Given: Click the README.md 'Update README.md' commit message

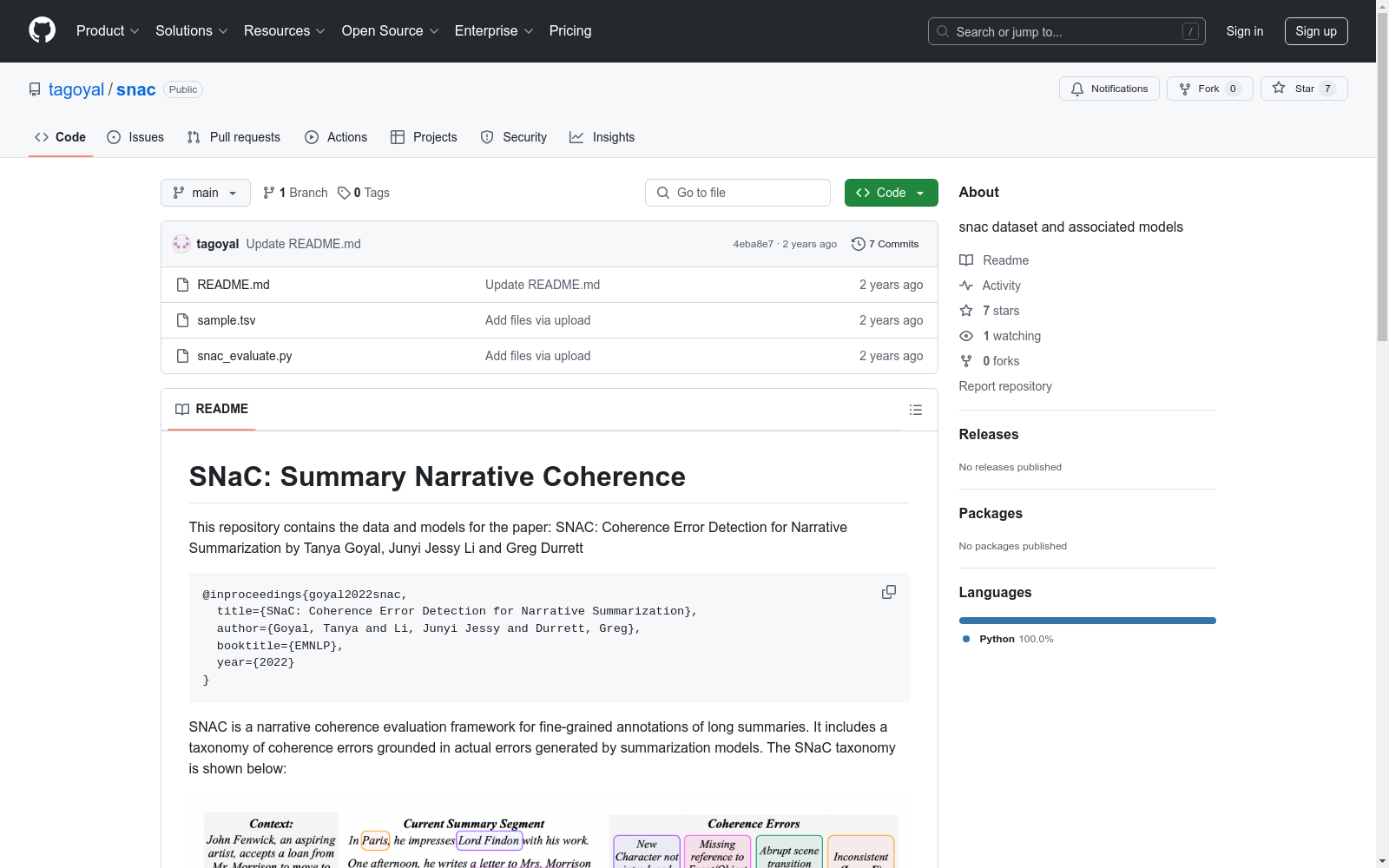Looking at the screenshot, I should 543,285.
